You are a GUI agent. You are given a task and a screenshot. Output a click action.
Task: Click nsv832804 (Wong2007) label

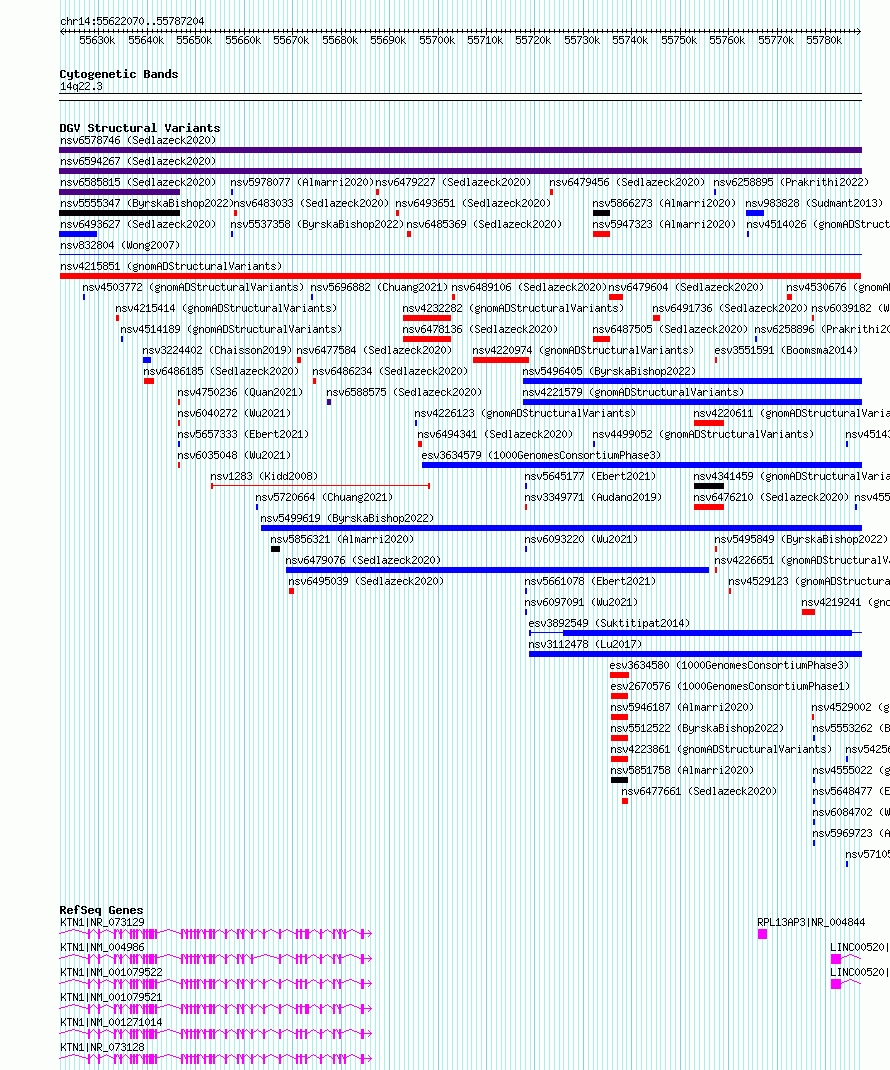click(x=120, y=246)
